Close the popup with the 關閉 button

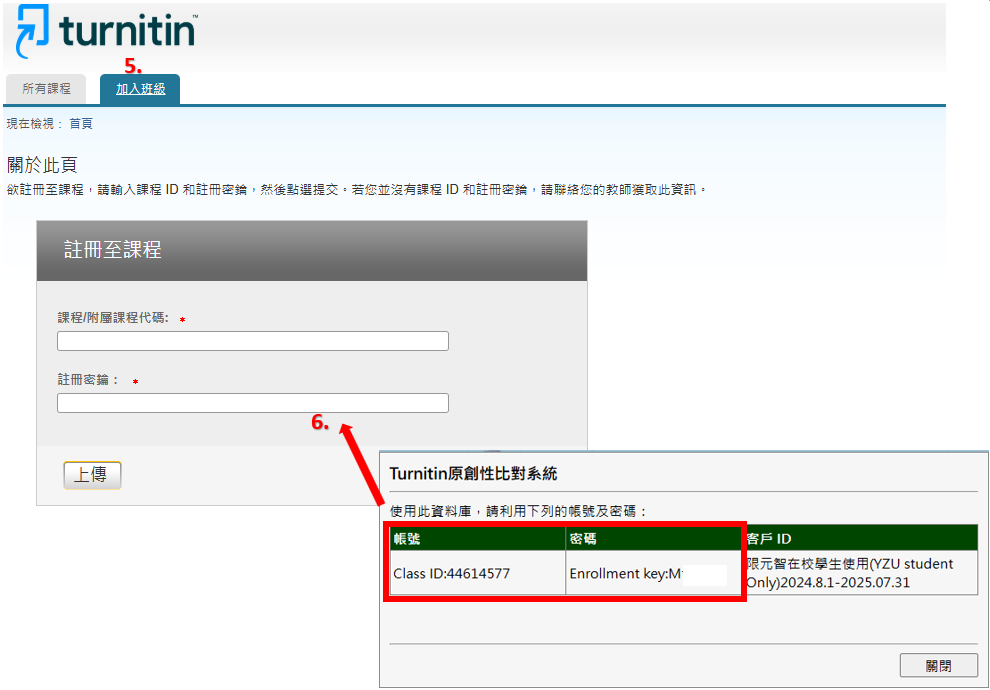[938, 665]
